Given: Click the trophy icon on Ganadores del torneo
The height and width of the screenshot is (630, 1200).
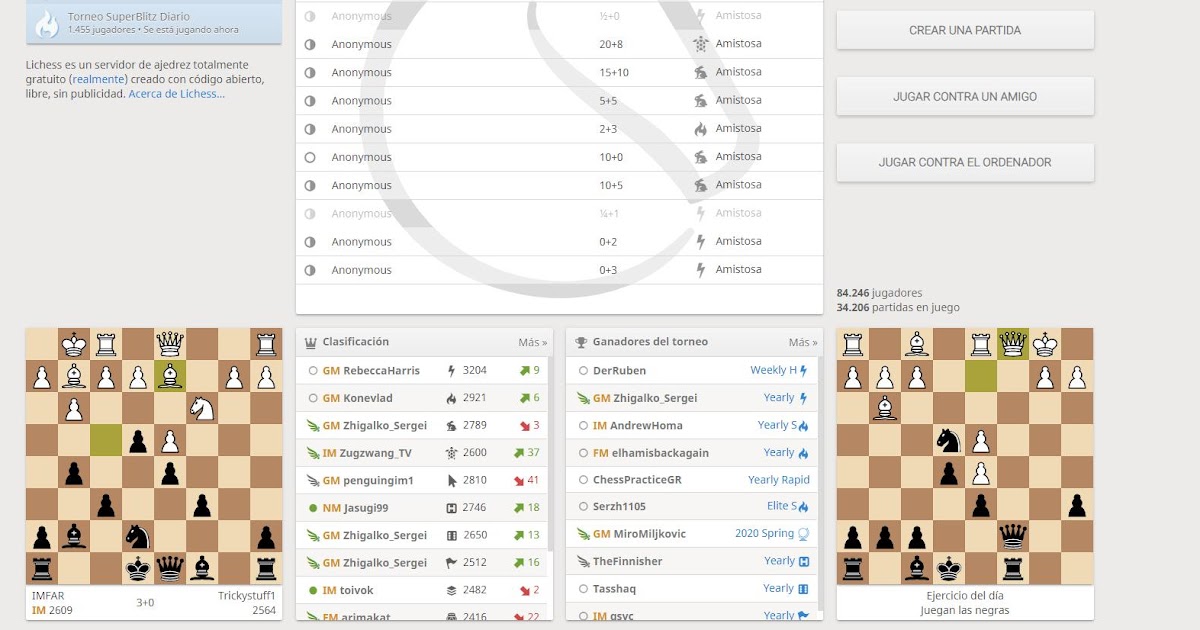Looking at the screenshot, I should [x=580, y=341].
